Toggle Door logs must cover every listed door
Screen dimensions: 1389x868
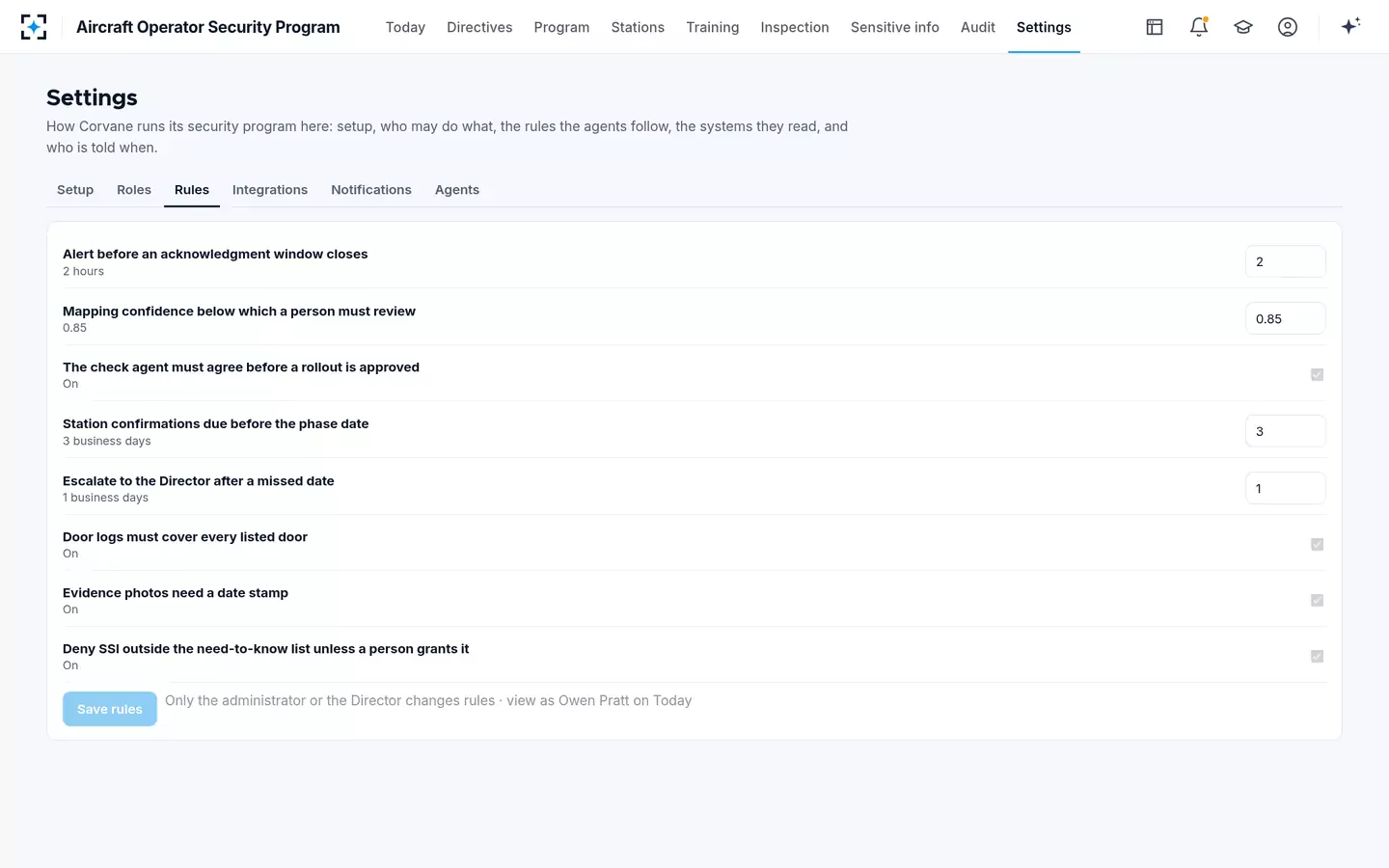[1317, 544]
